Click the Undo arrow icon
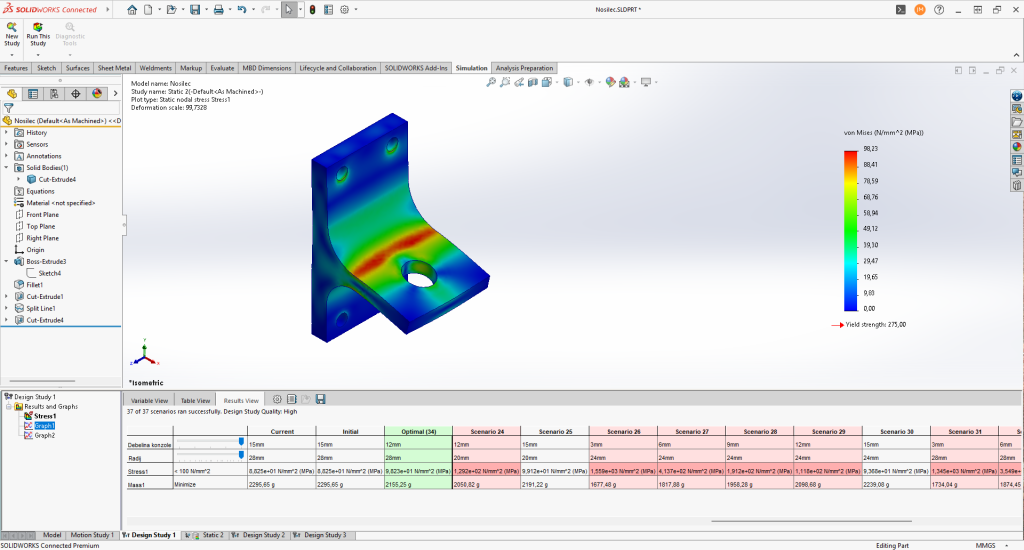The image size is (1024, 550). (242, 10)
